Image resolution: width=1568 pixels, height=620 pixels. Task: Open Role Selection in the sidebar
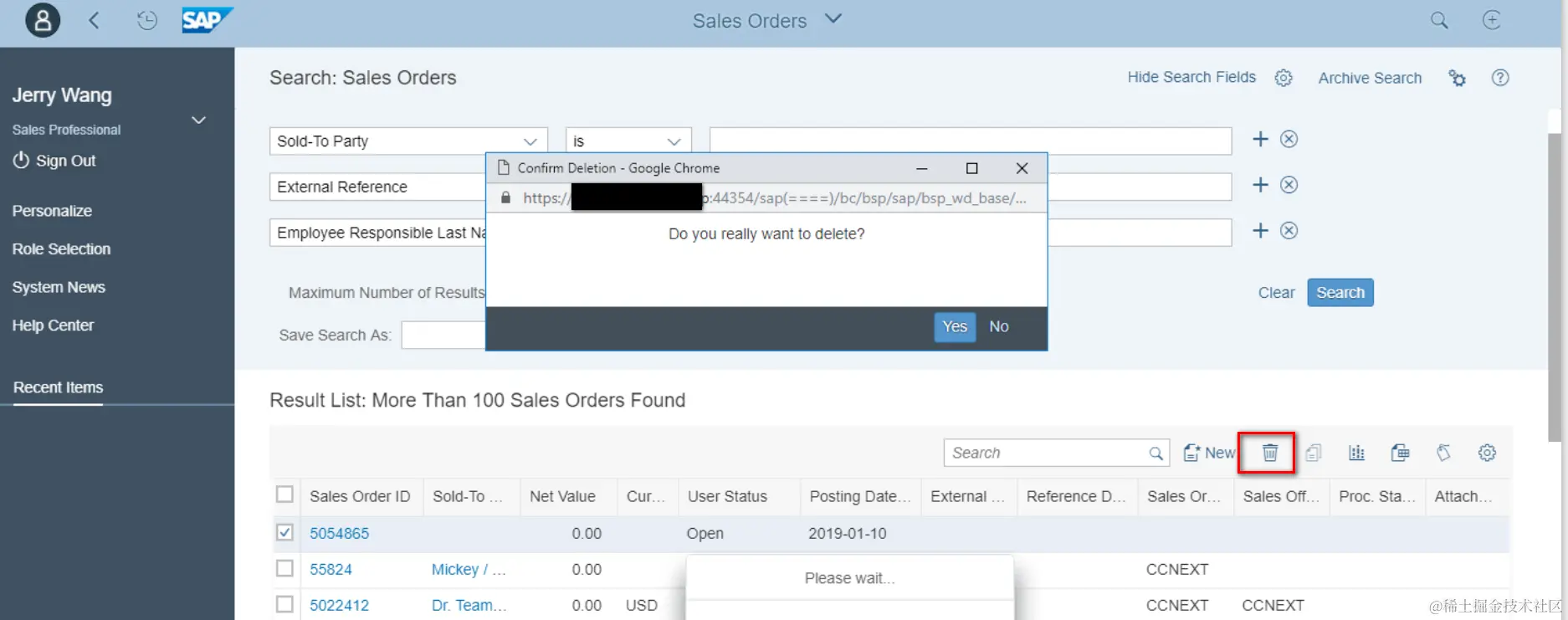click(61, 249)
